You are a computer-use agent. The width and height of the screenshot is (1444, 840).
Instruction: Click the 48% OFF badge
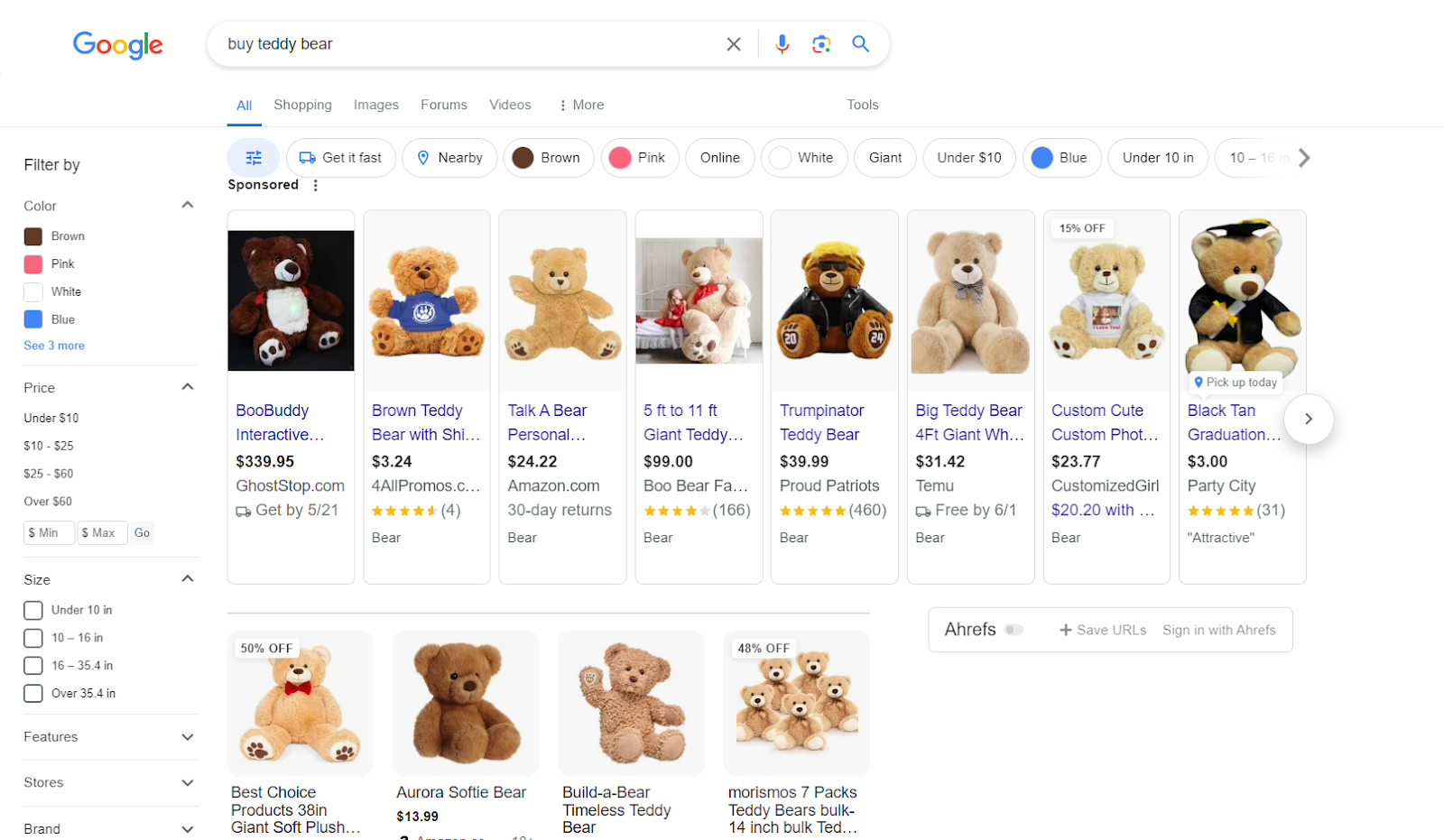(764, 648)
